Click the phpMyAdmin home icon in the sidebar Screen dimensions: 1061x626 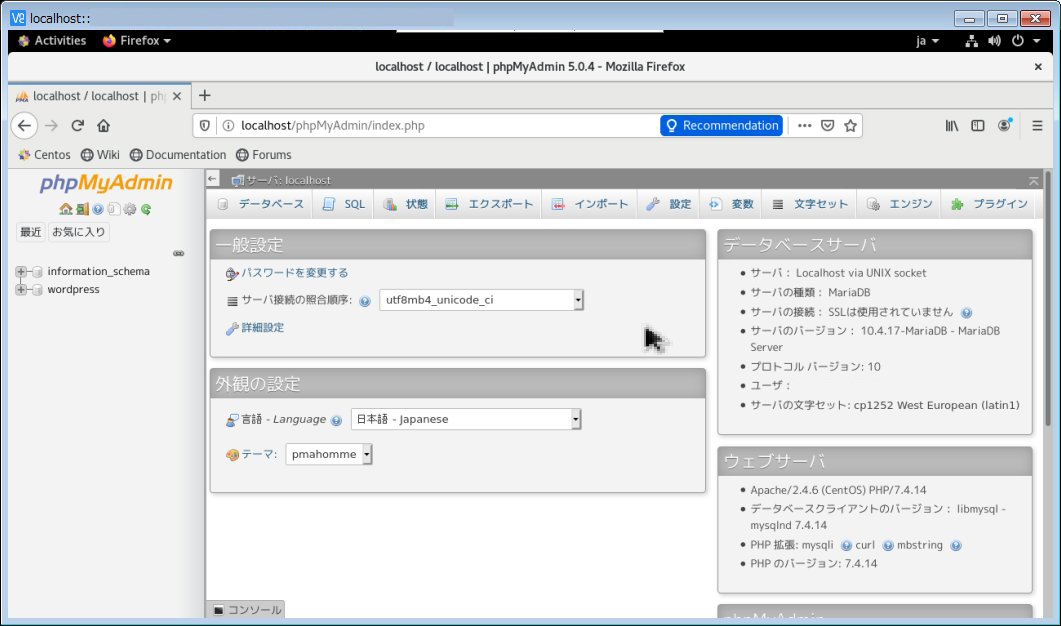[66, 209]
